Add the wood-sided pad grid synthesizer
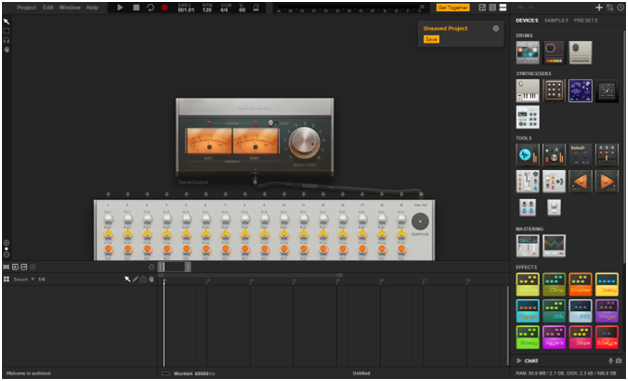Image resolution: width=628 pixels, height=381 pixels. coord(554,91)
